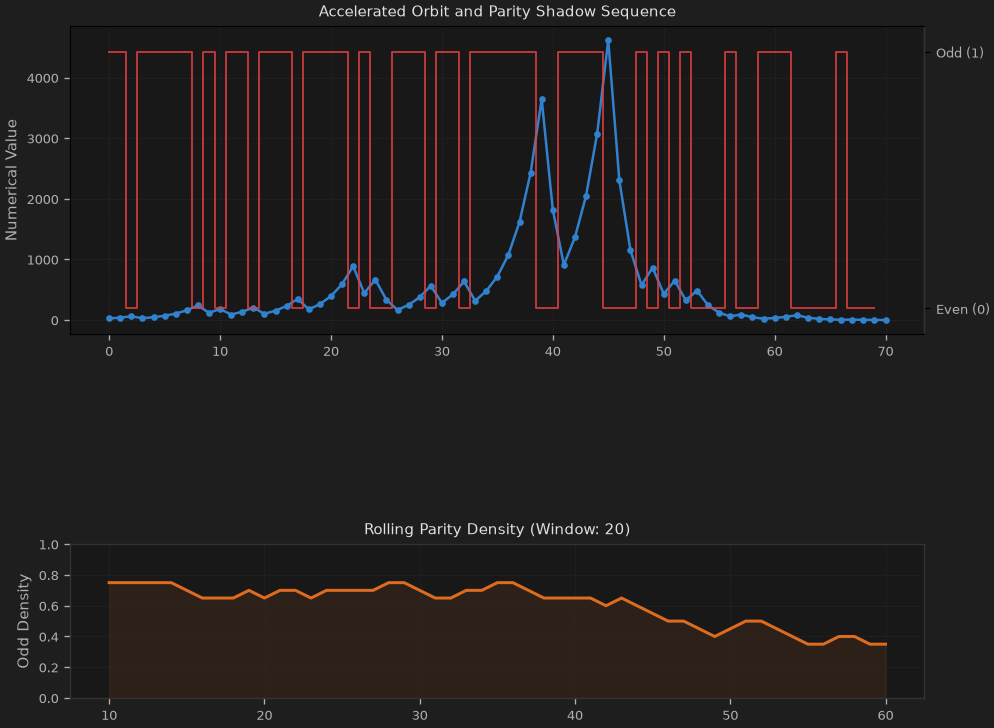The width and height of the screenshot is (994, 728).
Task: Select x-axis tick 20 in the density chart
Action: 264,716
